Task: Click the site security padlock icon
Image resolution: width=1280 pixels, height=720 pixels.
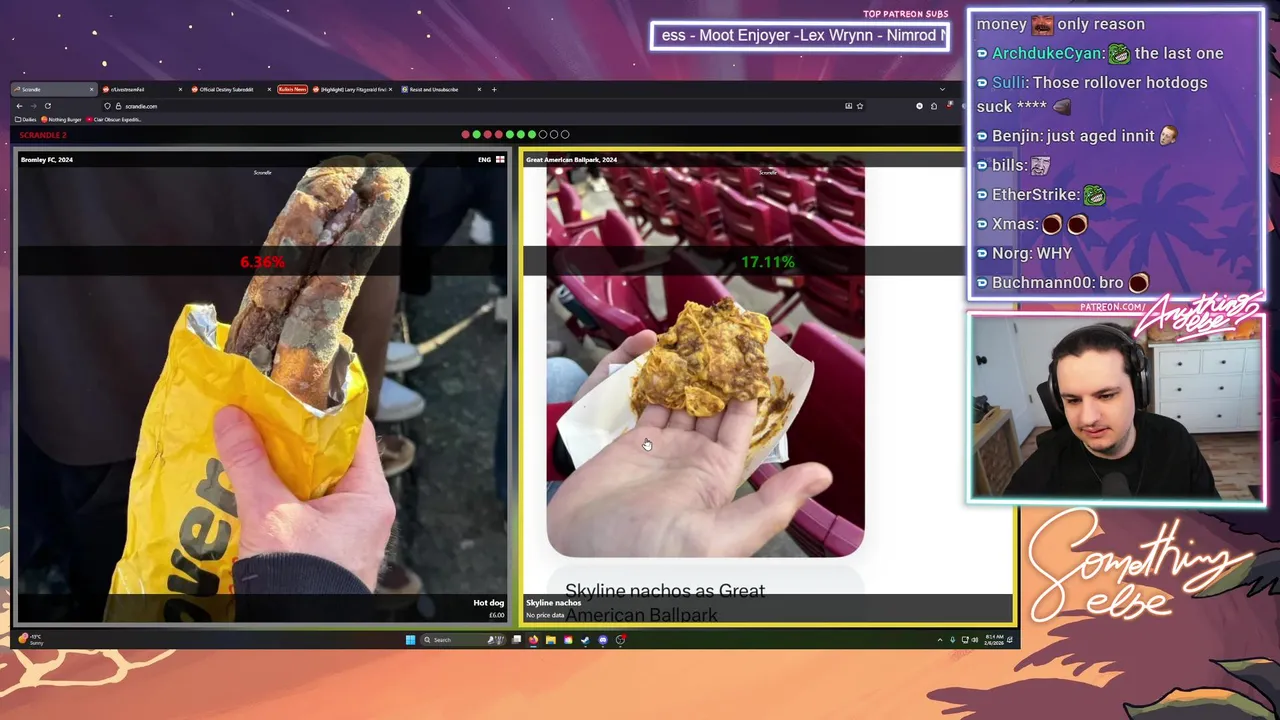Action: pos(118,106)
